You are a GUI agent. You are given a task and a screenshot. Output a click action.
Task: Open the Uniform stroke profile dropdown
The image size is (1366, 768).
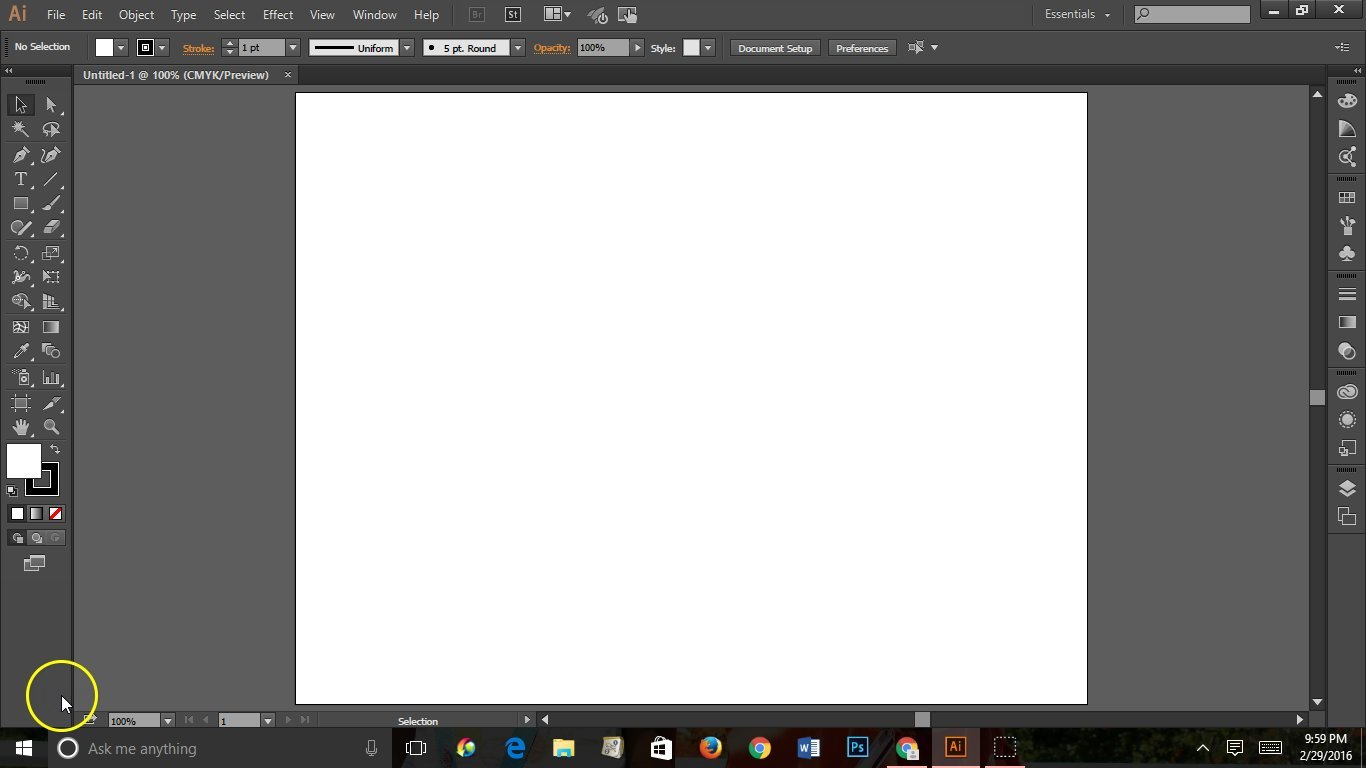point(406,47)
